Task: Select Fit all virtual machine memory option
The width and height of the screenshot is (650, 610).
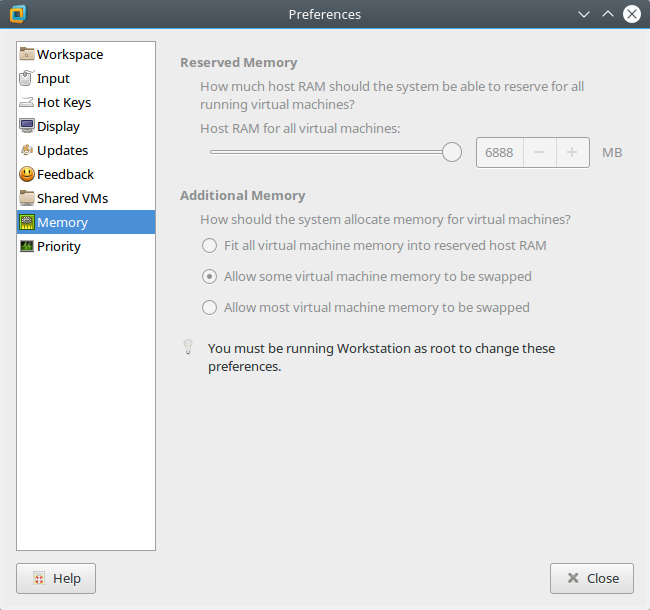Action: (209, 245)
